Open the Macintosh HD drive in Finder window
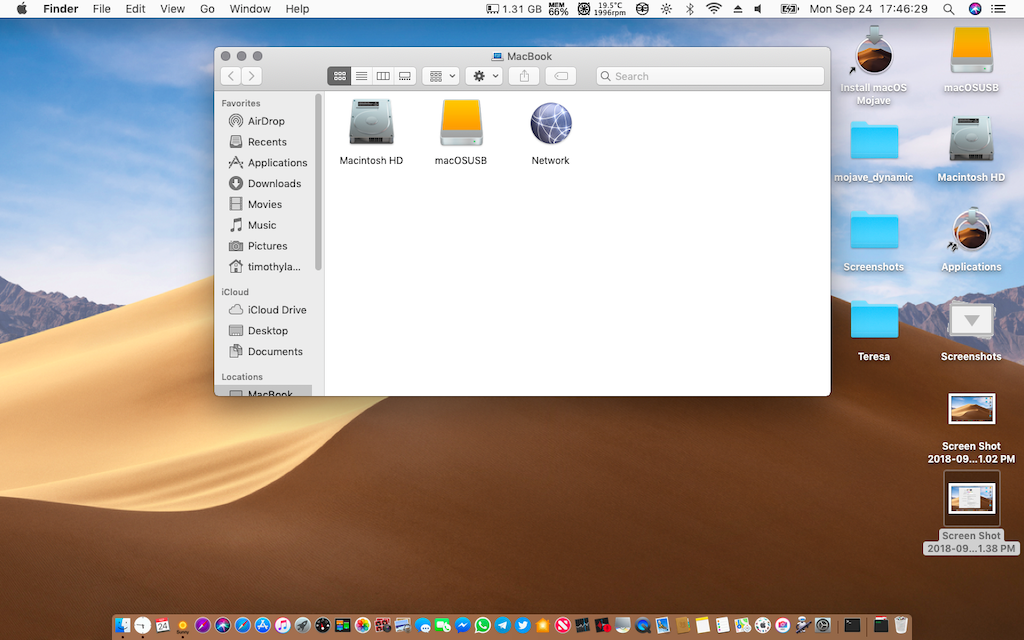 [x=371, y=122]
